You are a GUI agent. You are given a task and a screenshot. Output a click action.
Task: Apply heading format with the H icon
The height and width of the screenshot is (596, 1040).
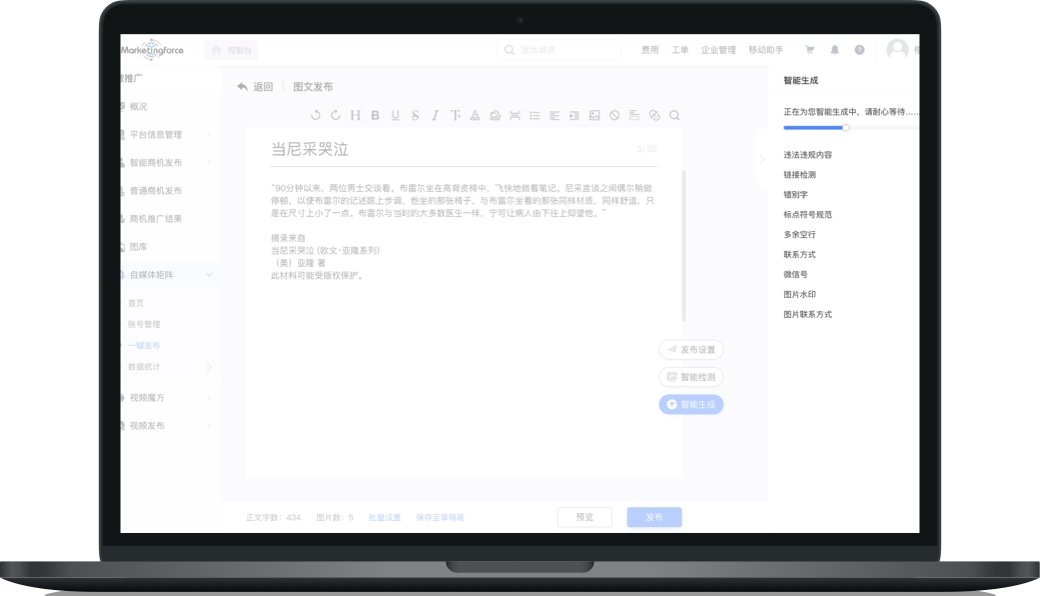[356, 115]
